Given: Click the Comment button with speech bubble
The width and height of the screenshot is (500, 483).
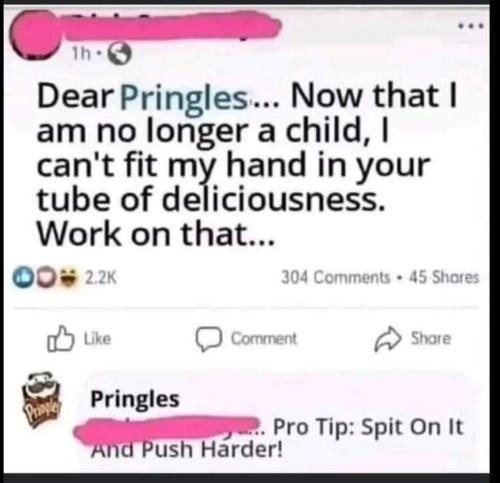Looking at the screenshot, I should pos(246,339).
